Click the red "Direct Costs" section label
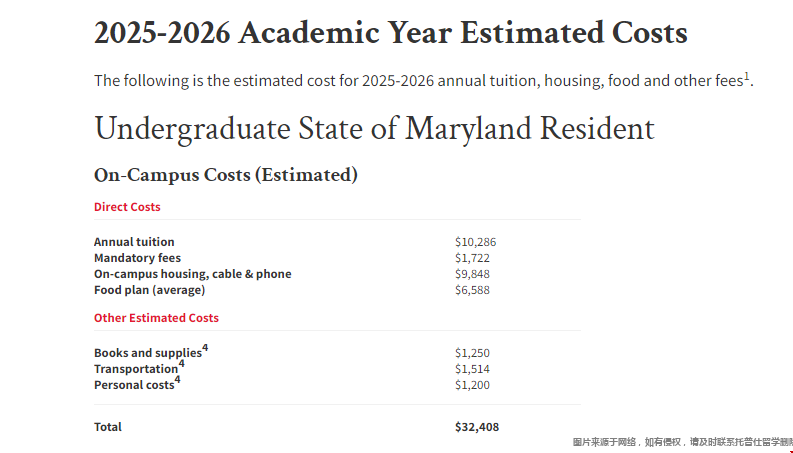This screenshot has height=453, width=793. click(127, 207)
